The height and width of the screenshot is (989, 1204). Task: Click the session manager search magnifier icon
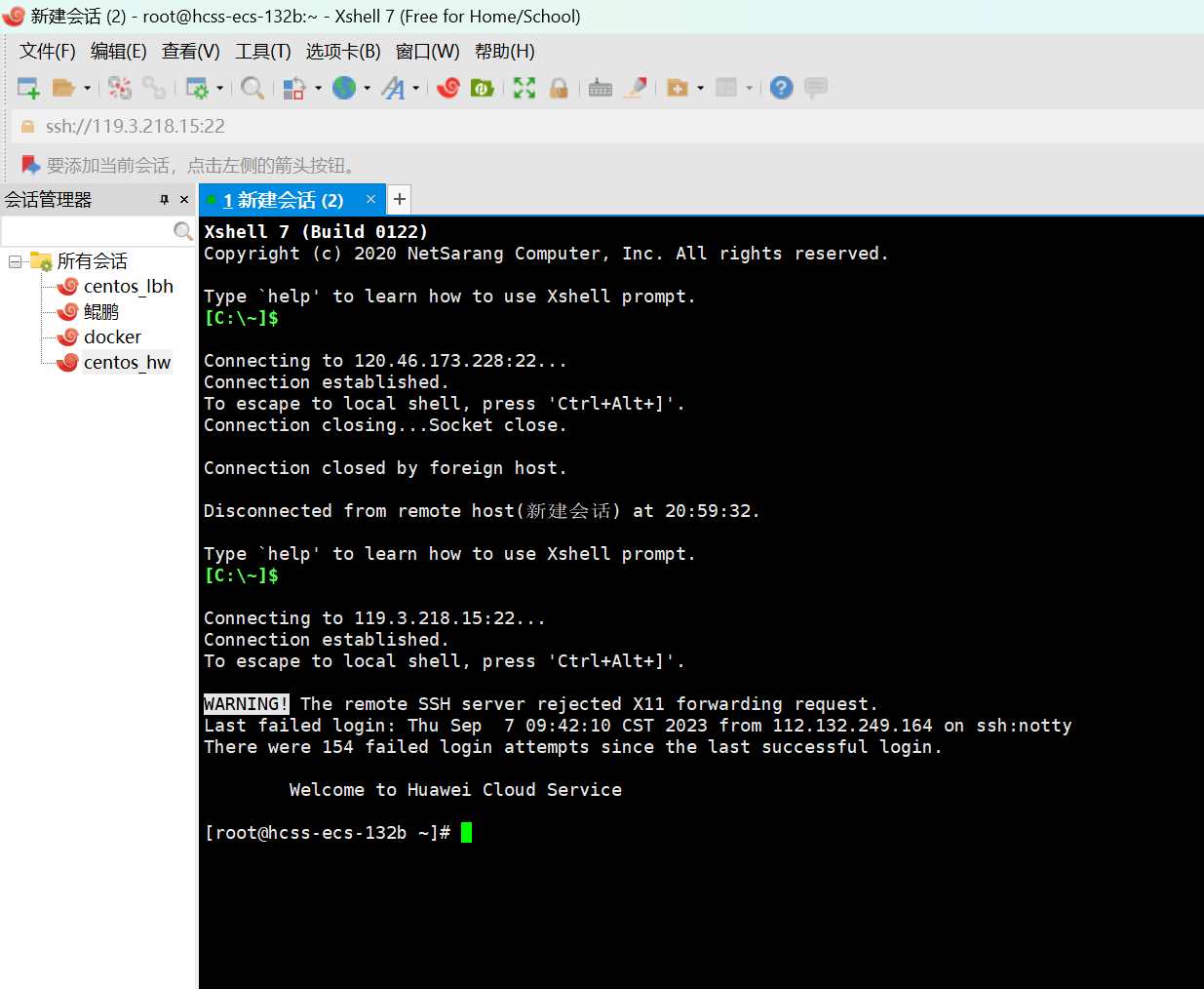pyautogui.click(x=183, y=231)
